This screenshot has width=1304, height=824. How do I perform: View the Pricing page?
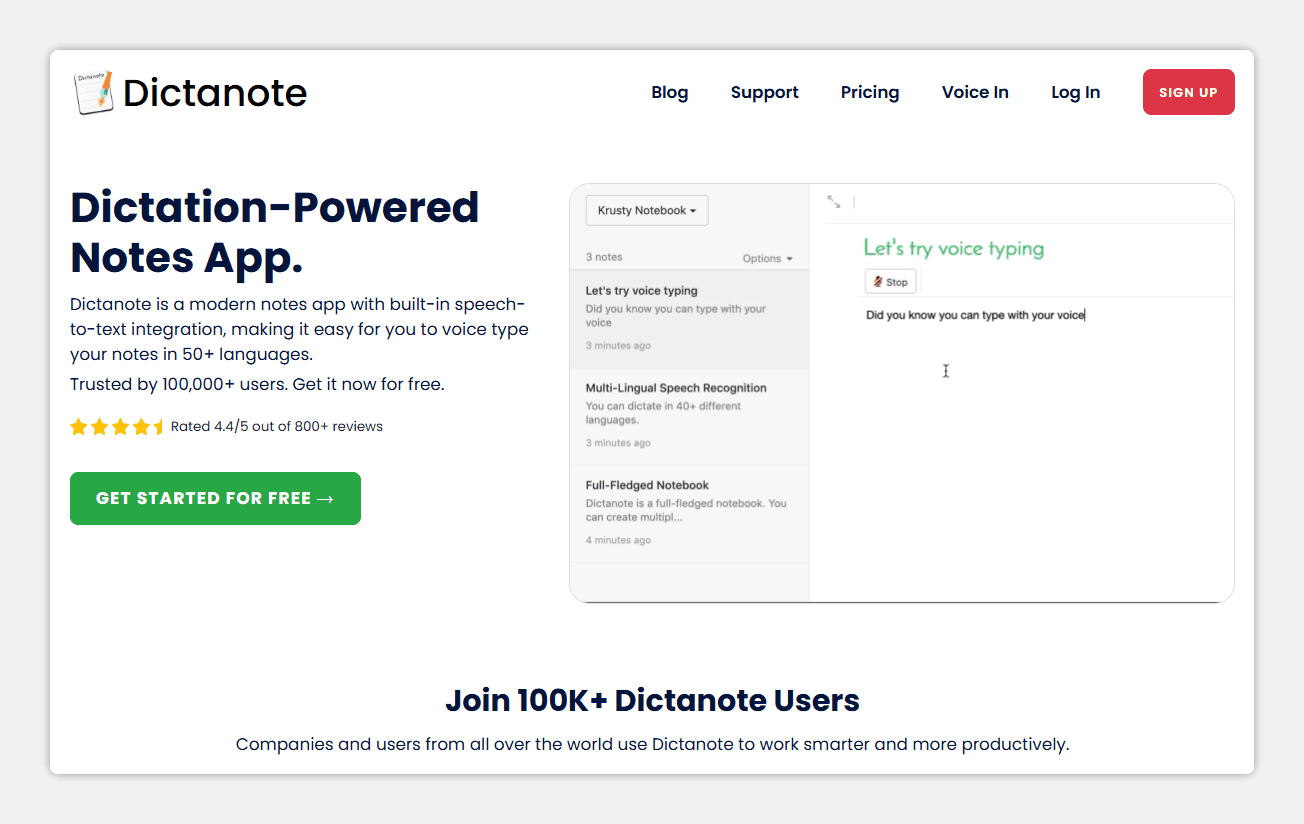869,92
